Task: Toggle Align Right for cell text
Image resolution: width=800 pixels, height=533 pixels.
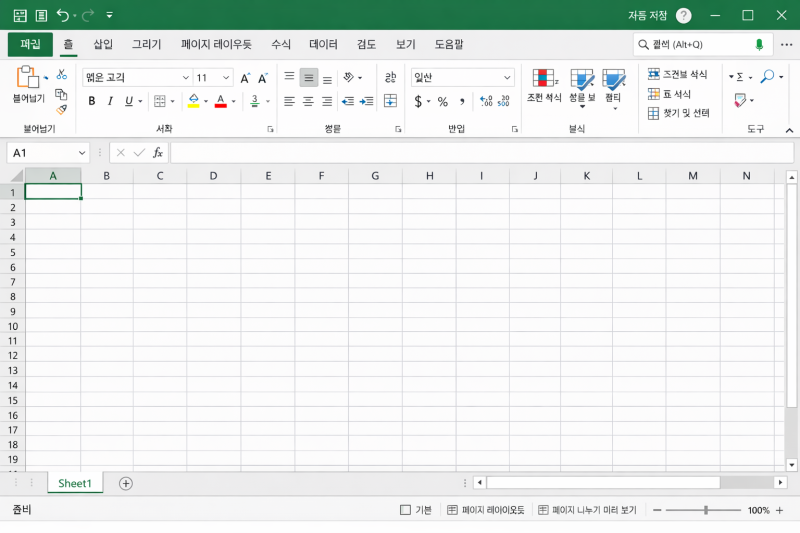Action: tap(327, 101)
